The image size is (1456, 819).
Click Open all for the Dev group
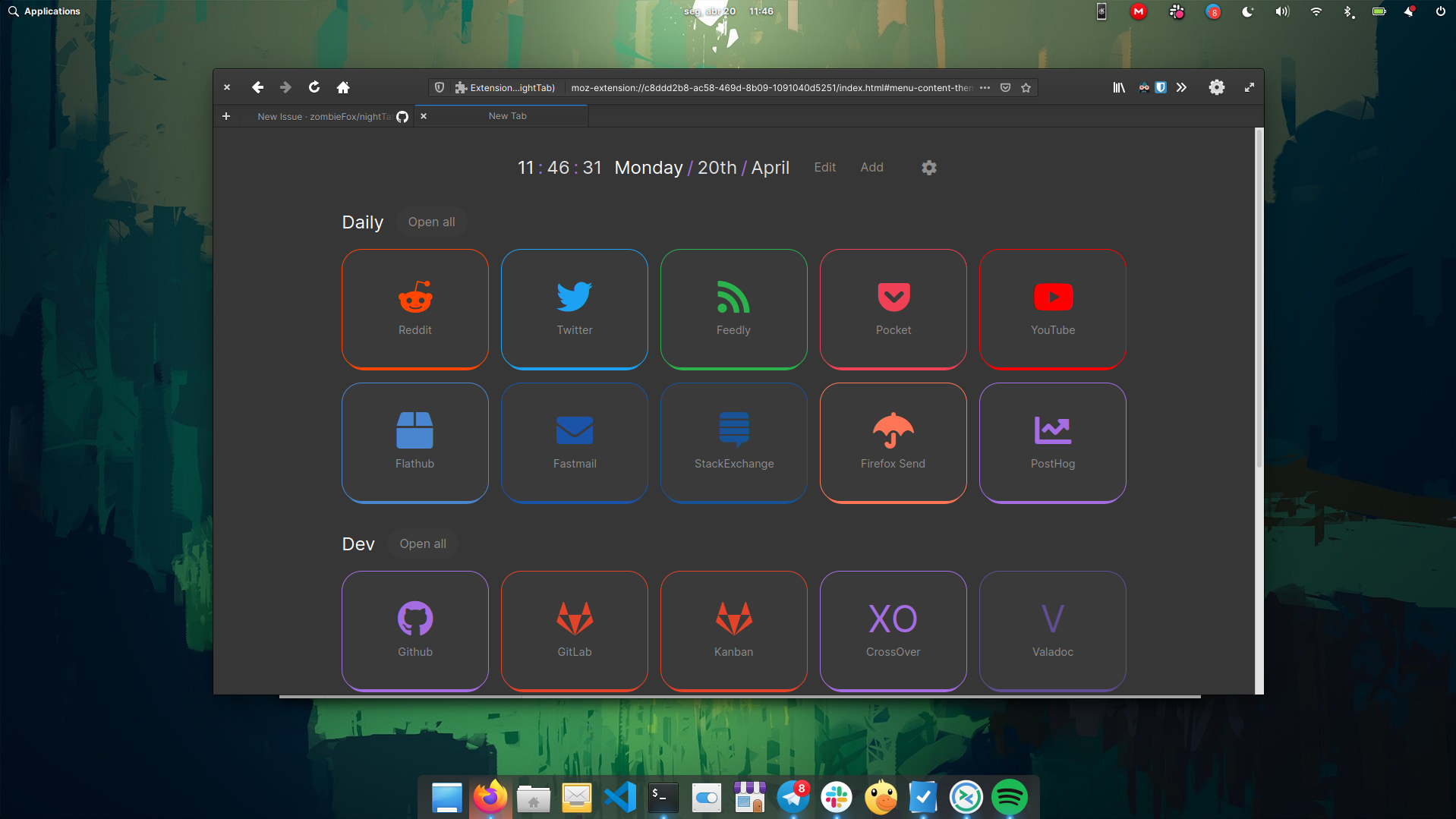click(423, 544)
